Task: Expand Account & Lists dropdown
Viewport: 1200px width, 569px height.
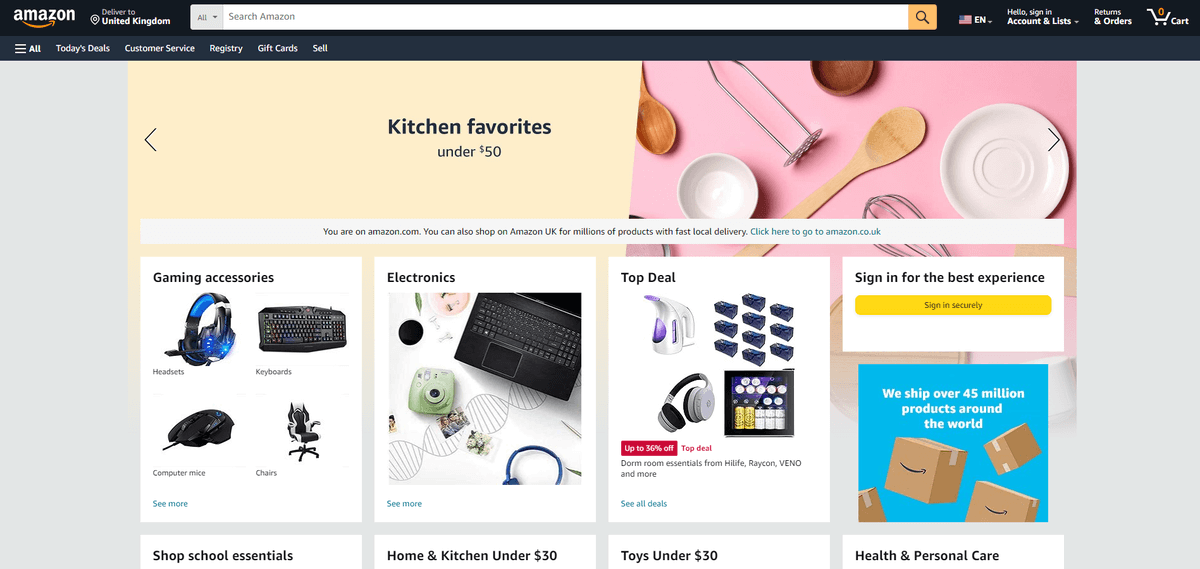Action: 1043,17
